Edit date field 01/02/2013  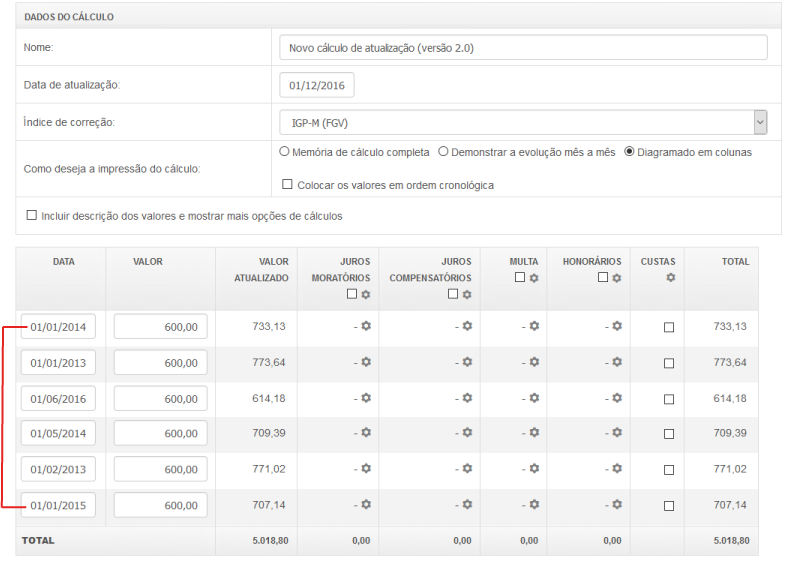[x=58, y=469]
